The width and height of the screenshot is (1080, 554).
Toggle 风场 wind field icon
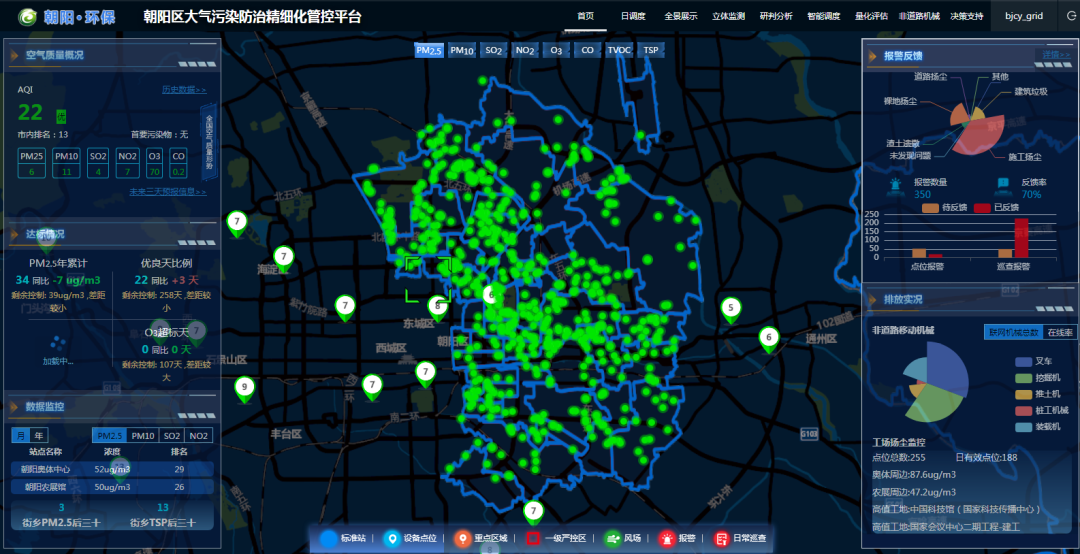tap(612, 538)
